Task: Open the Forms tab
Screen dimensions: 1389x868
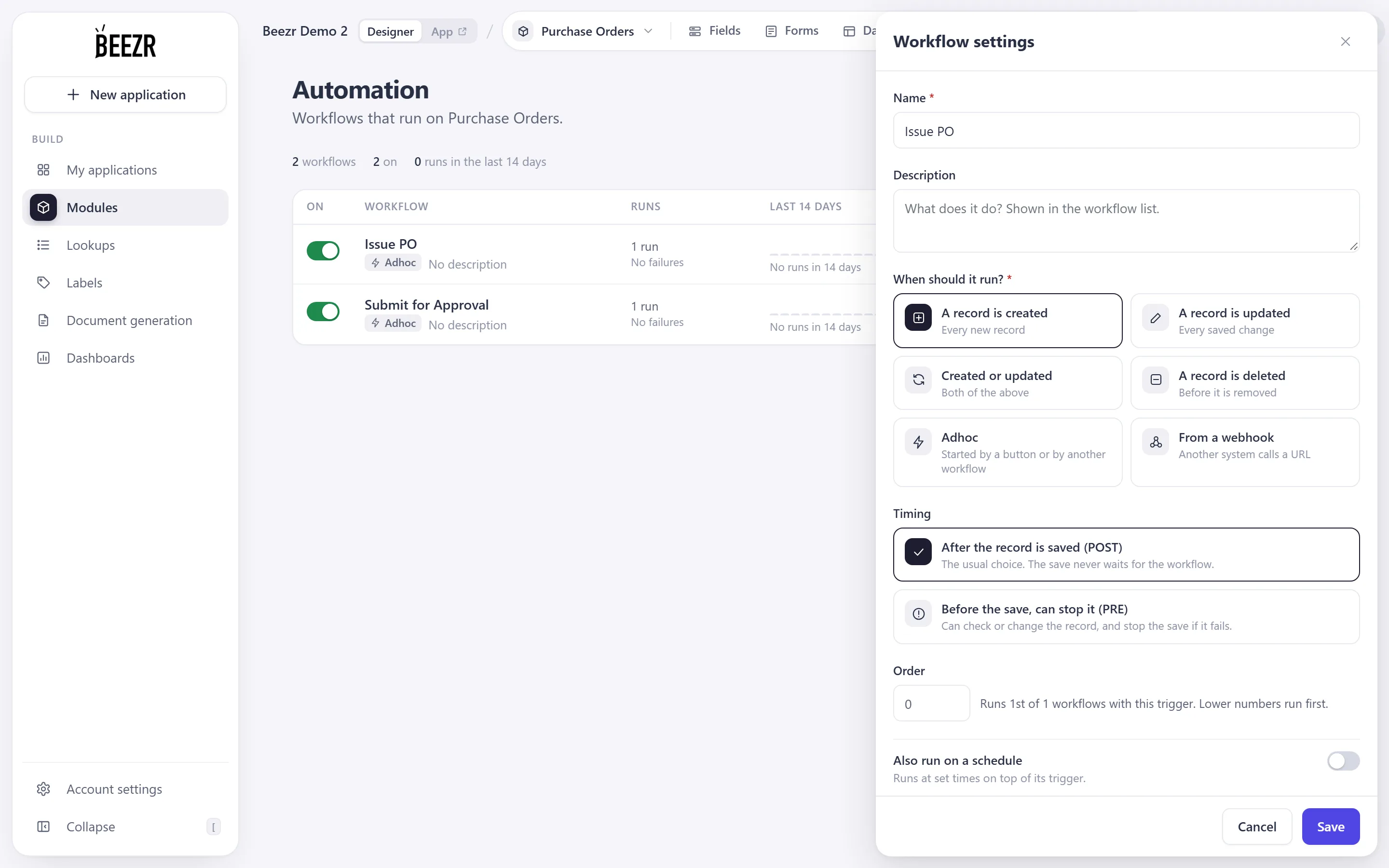Action: 792,31
